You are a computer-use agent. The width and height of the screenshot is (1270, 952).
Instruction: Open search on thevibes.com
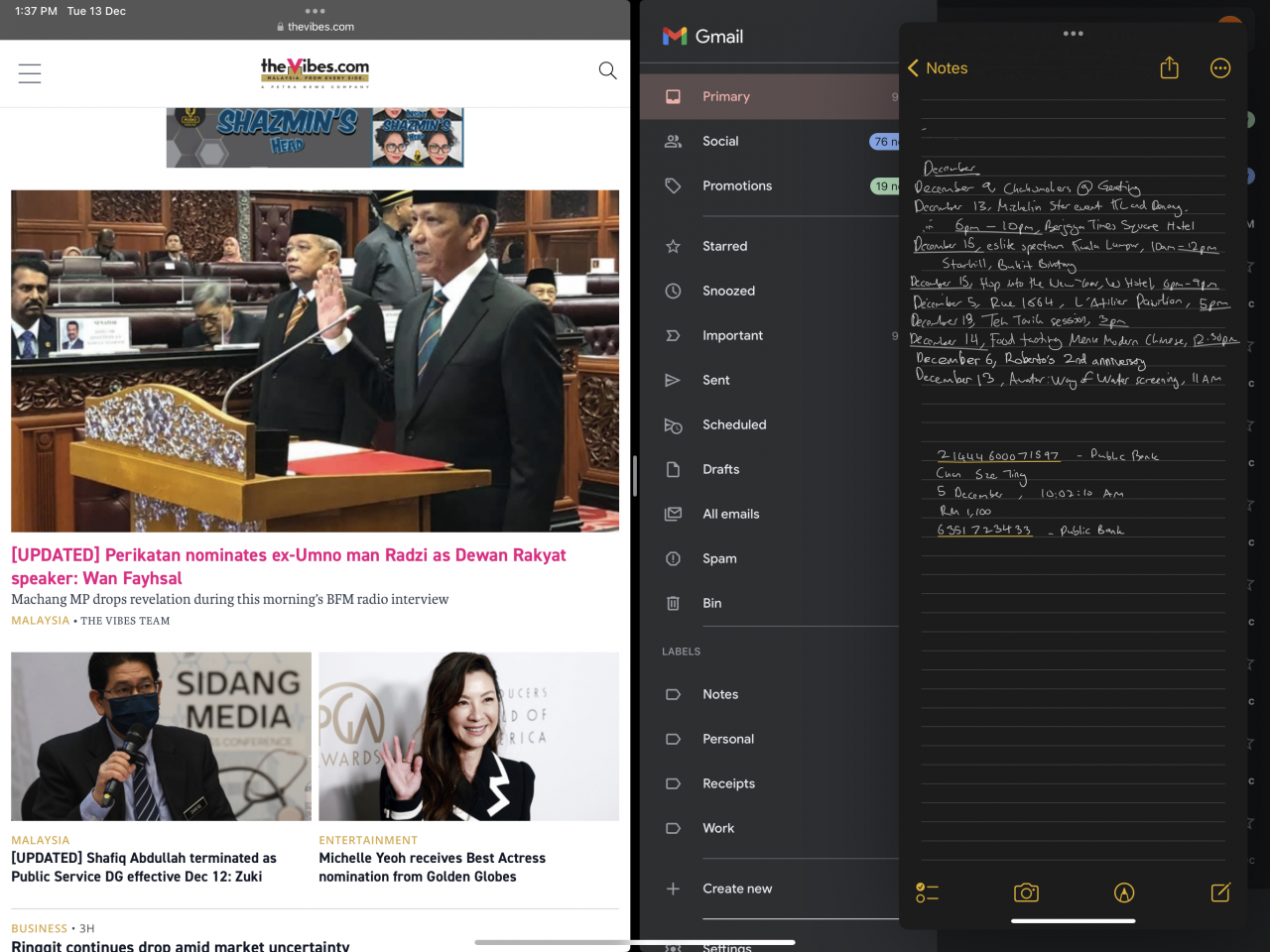[x=608, y=70]
